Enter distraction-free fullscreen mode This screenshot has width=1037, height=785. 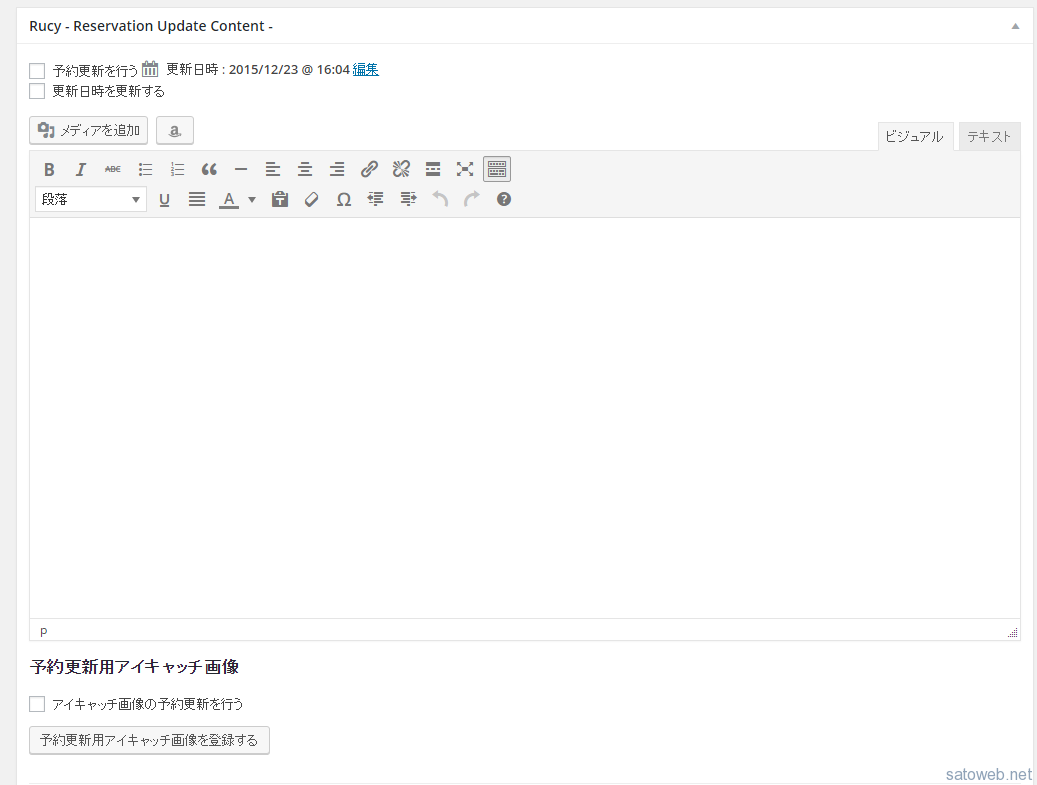(465, 169)
